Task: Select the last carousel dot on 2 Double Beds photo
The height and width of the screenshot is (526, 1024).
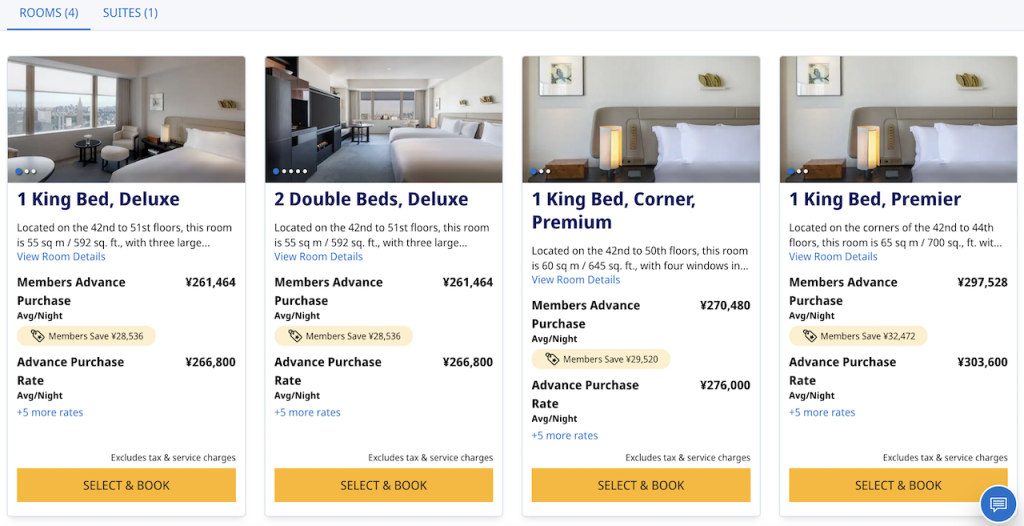Action: click(304, 171)
